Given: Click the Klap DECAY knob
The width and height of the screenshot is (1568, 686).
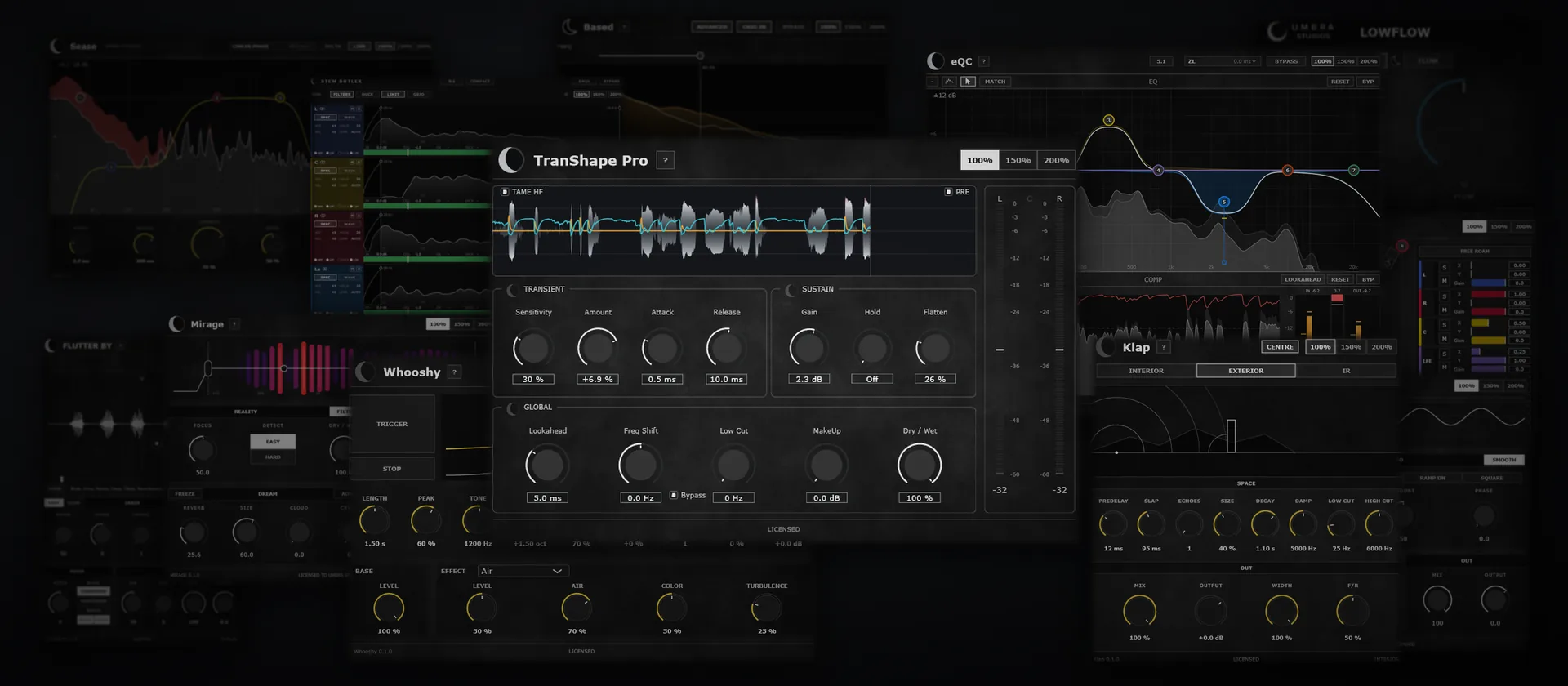Looking at the screenshot, I should pyautogui.click(x=1265, y=524).
